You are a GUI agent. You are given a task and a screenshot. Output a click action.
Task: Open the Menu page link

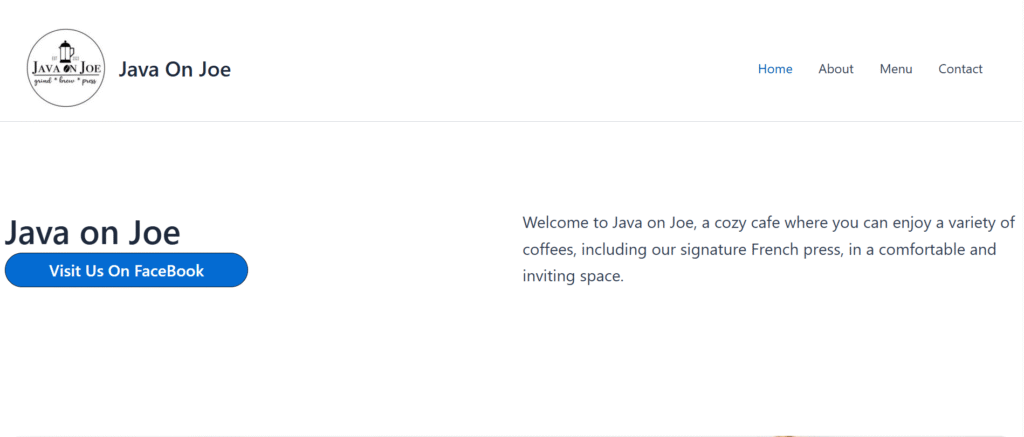coord(896,69)
